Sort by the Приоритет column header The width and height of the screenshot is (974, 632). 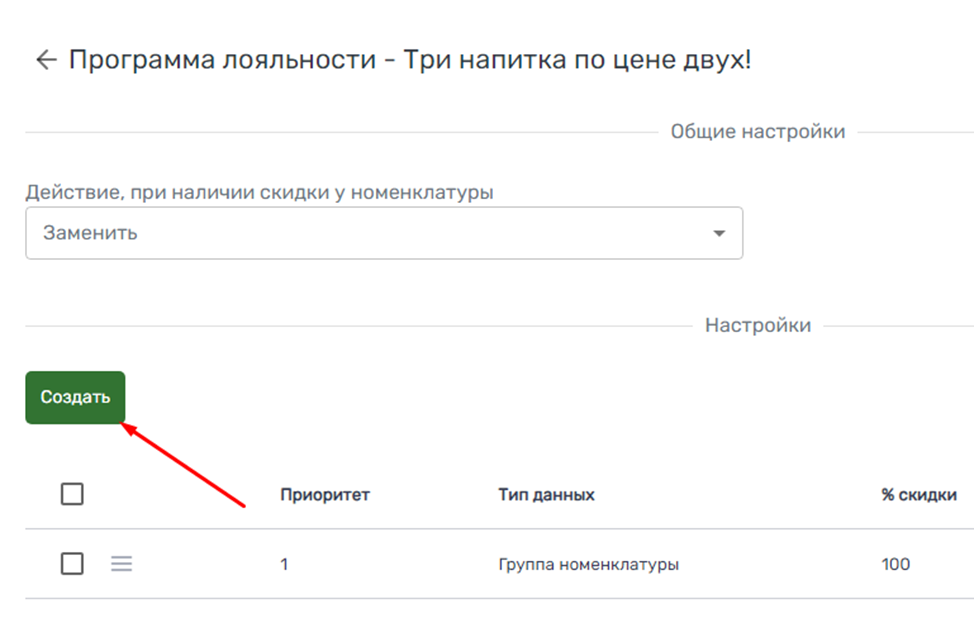coord(325,495)
